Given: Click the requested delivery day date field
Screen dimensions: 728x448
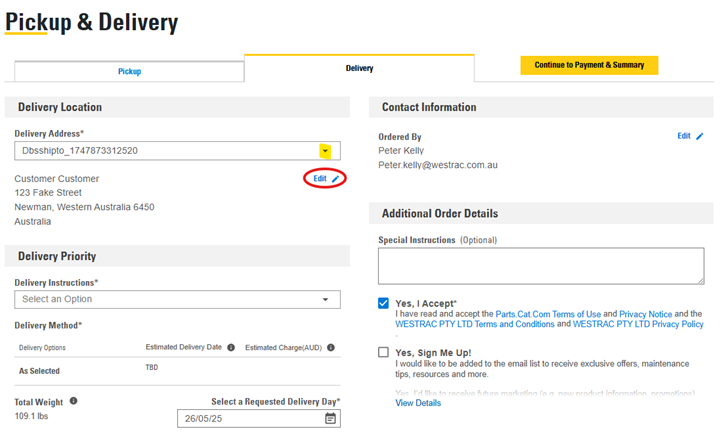Looking at the screenshot, I should (x=259, y=418).
